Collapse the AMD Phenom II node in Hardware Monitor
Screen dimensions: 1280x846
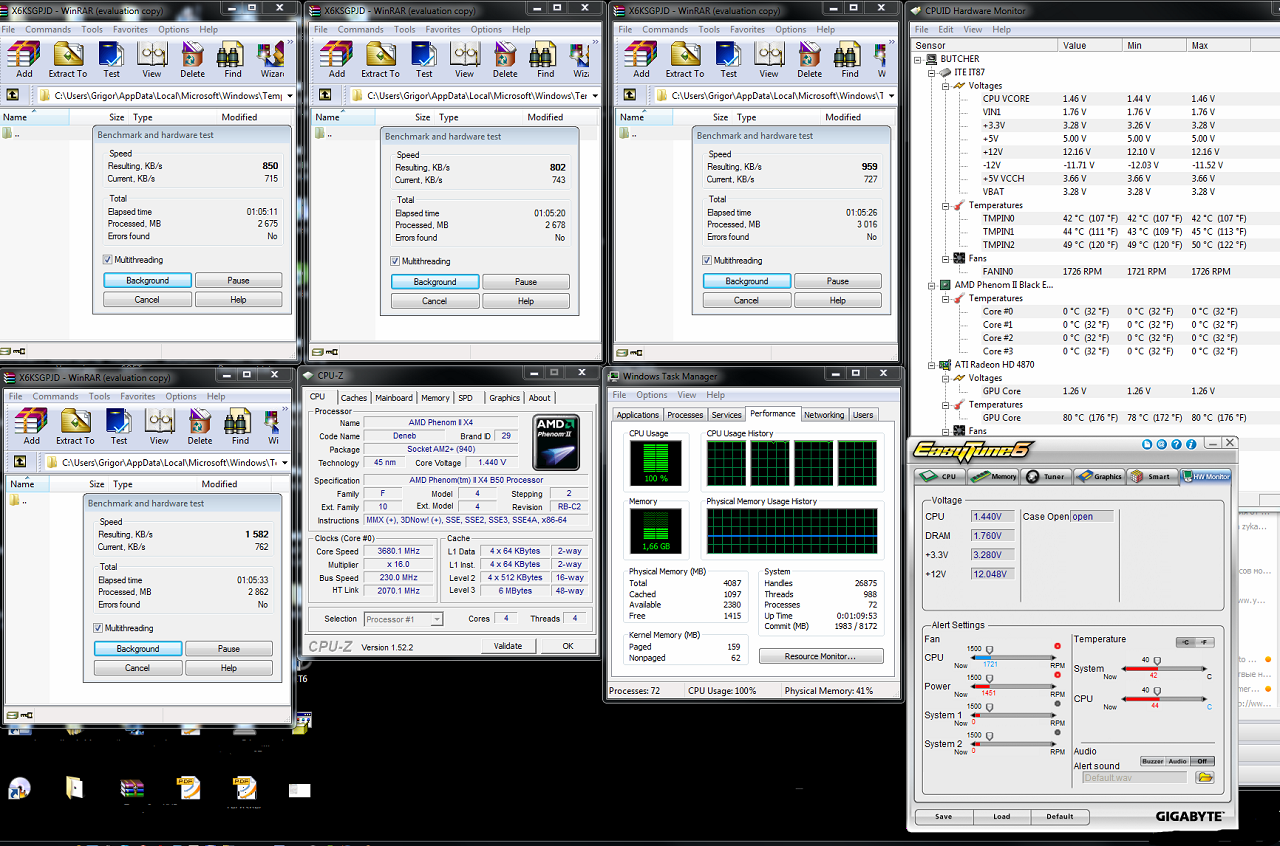(x=933, y=285)
